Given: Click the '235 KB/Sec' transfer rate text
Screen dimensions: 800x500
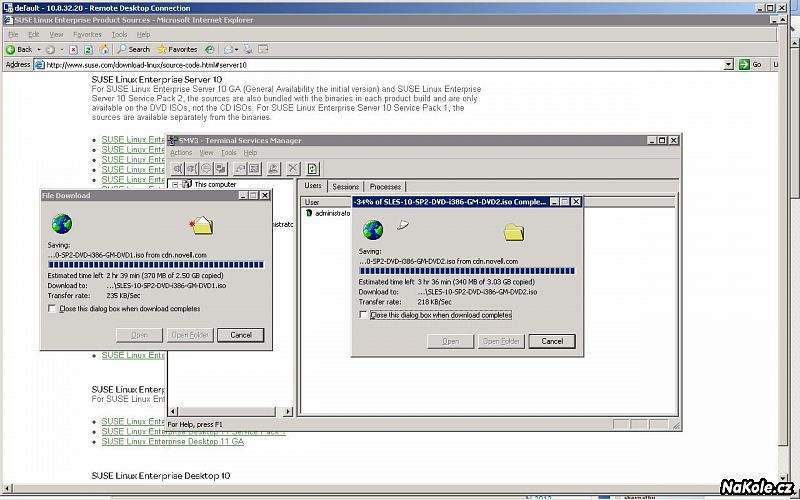Looking at the screenshot, I should [123, 295].
